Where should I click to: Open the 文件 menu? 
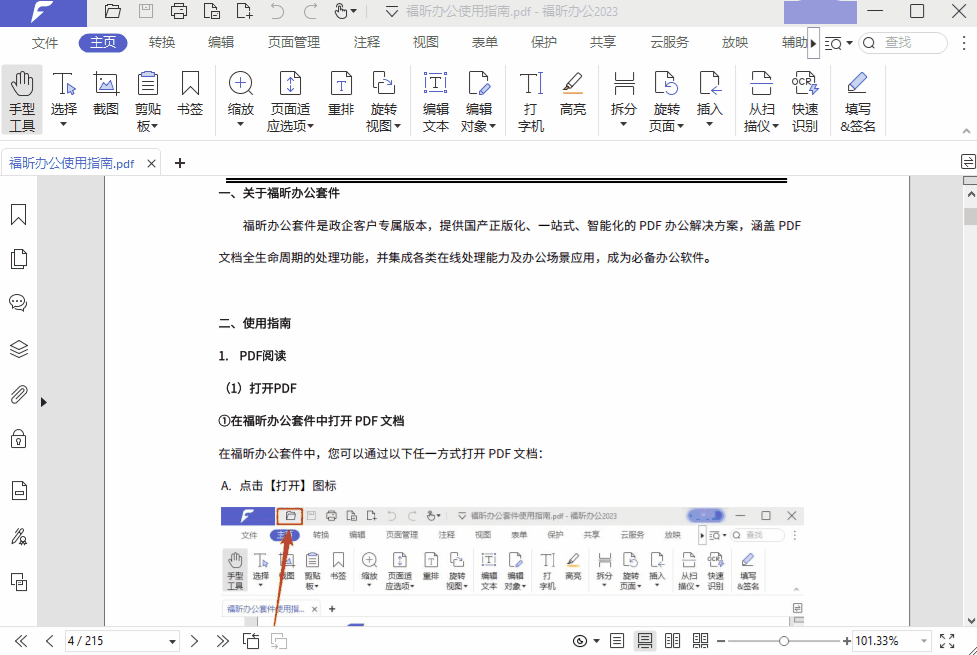[x=44, y=43]
